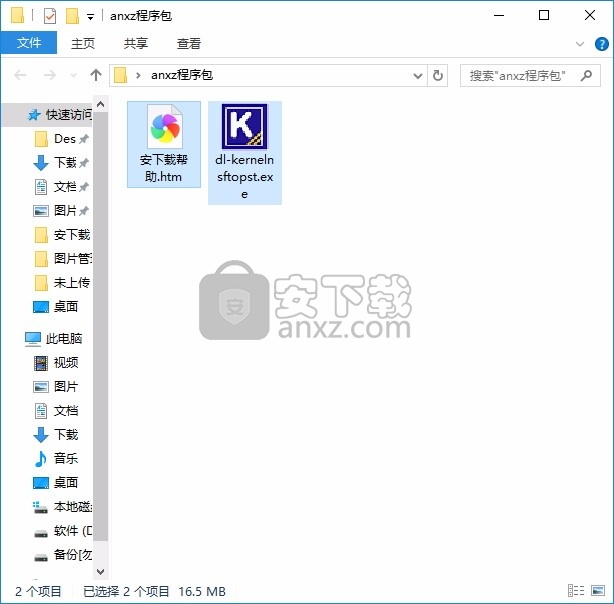
Task: Switch to large icons view in status bar
Action: pyautogui.click(x=598, y=591)
